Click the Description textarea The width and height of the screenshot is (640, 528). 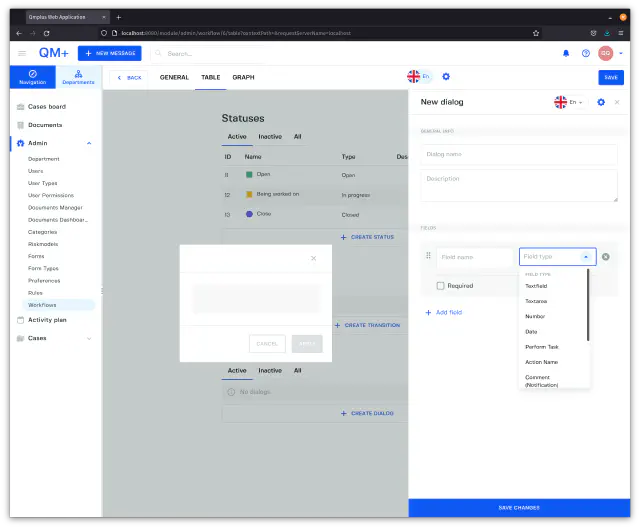[x=519, y=186]
